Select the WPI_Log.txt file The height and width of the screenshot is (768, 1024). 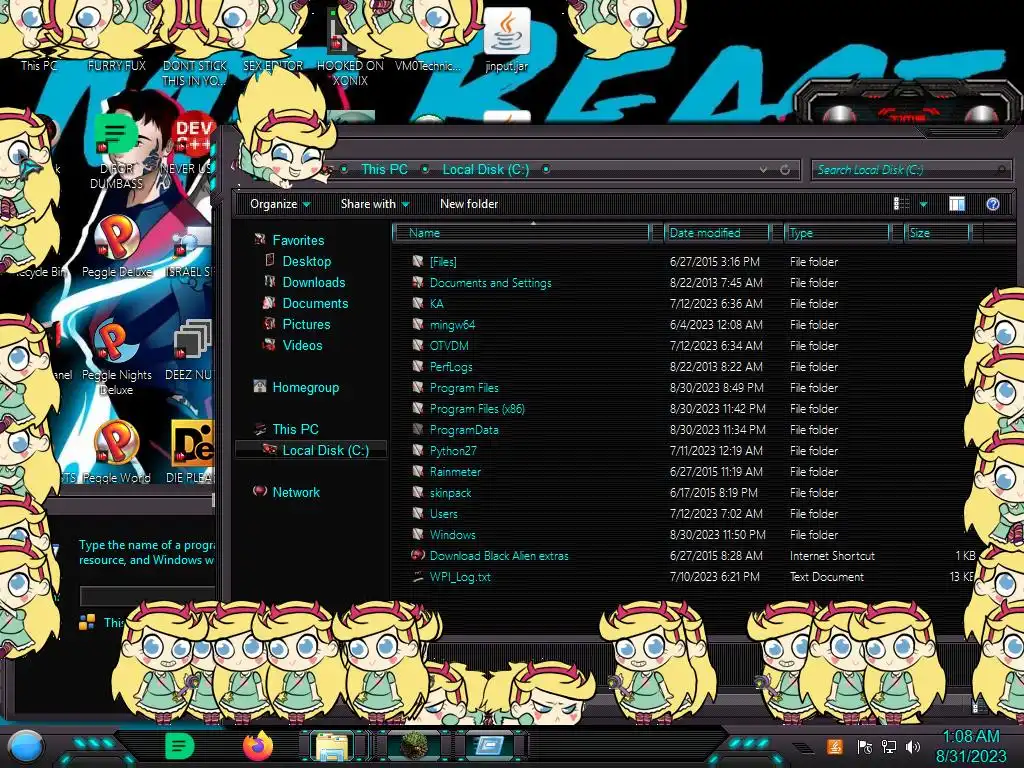pyautogui.click(x=460, y=577)
